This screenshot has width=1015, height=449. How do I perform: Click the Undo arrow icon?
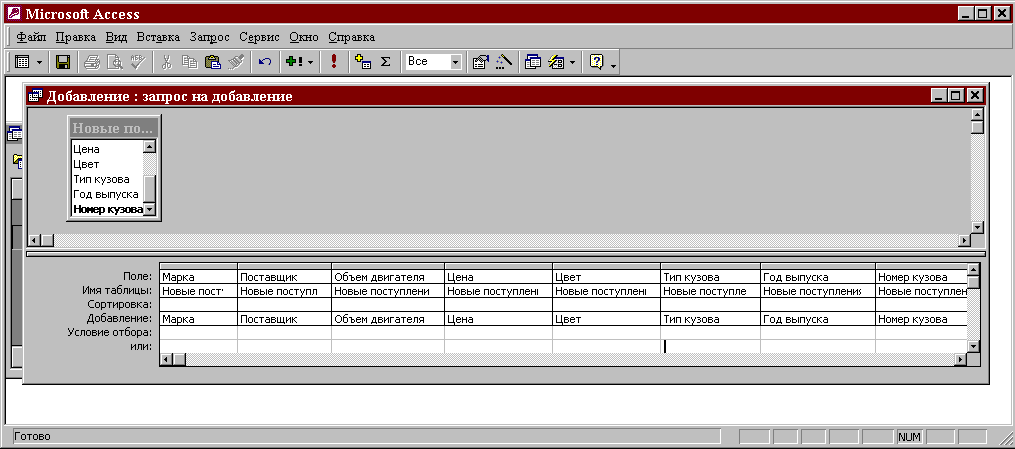(265, 62)
